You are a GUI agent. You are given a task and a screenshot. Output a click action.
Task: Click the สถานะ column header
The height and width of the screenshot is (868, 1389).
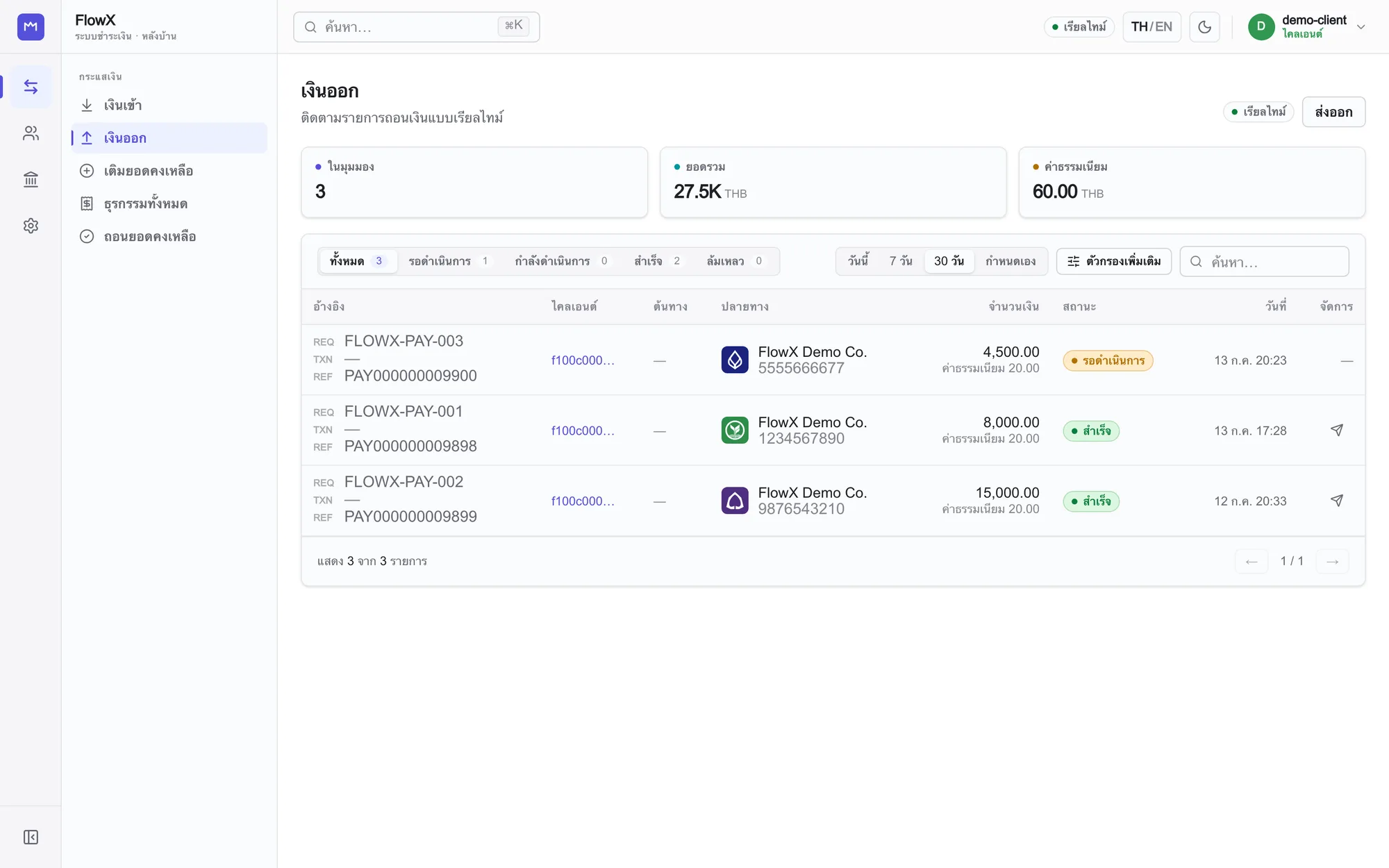1079,306
